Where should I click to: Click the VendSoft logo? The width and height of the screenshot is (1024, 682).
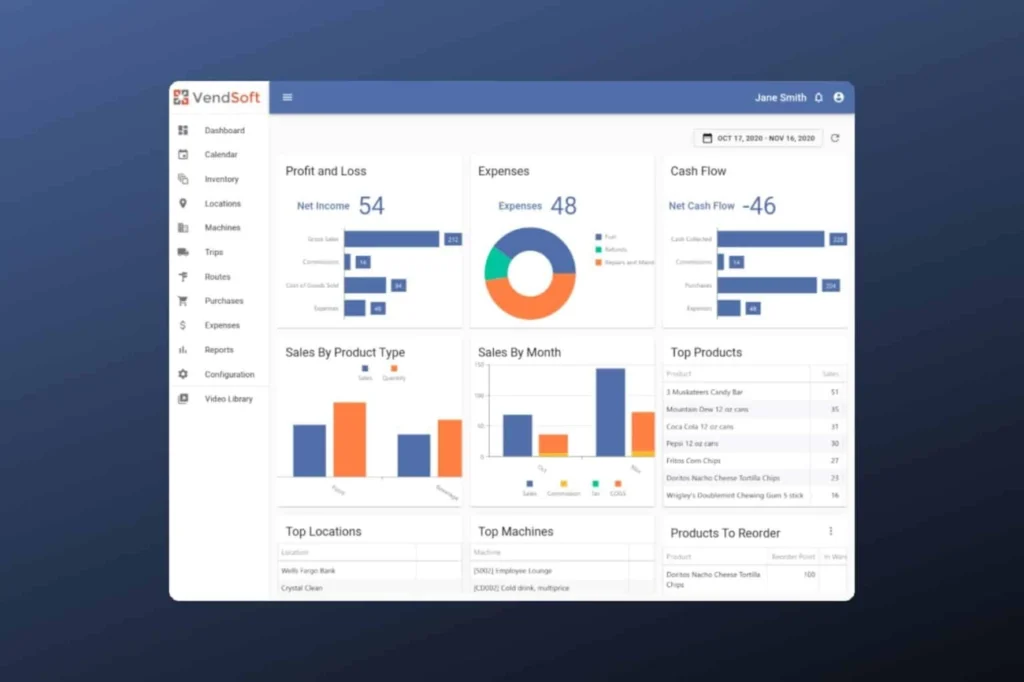(x=217, y=97)
